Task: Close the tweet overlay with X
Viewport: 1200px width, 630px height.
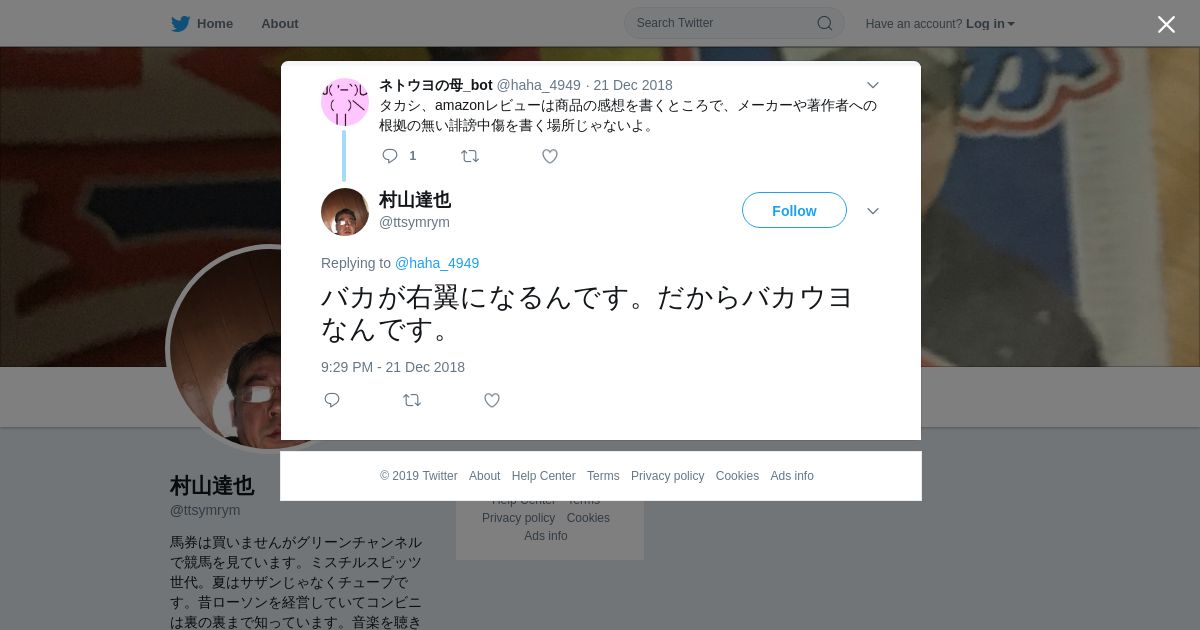Action: click(x=1166, y=25)
